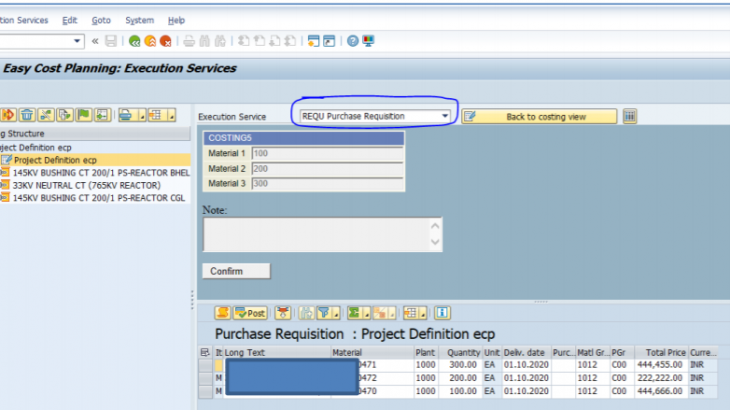Select the first purchase requisition row selector

pyautogui.click(x=205, y=365)
